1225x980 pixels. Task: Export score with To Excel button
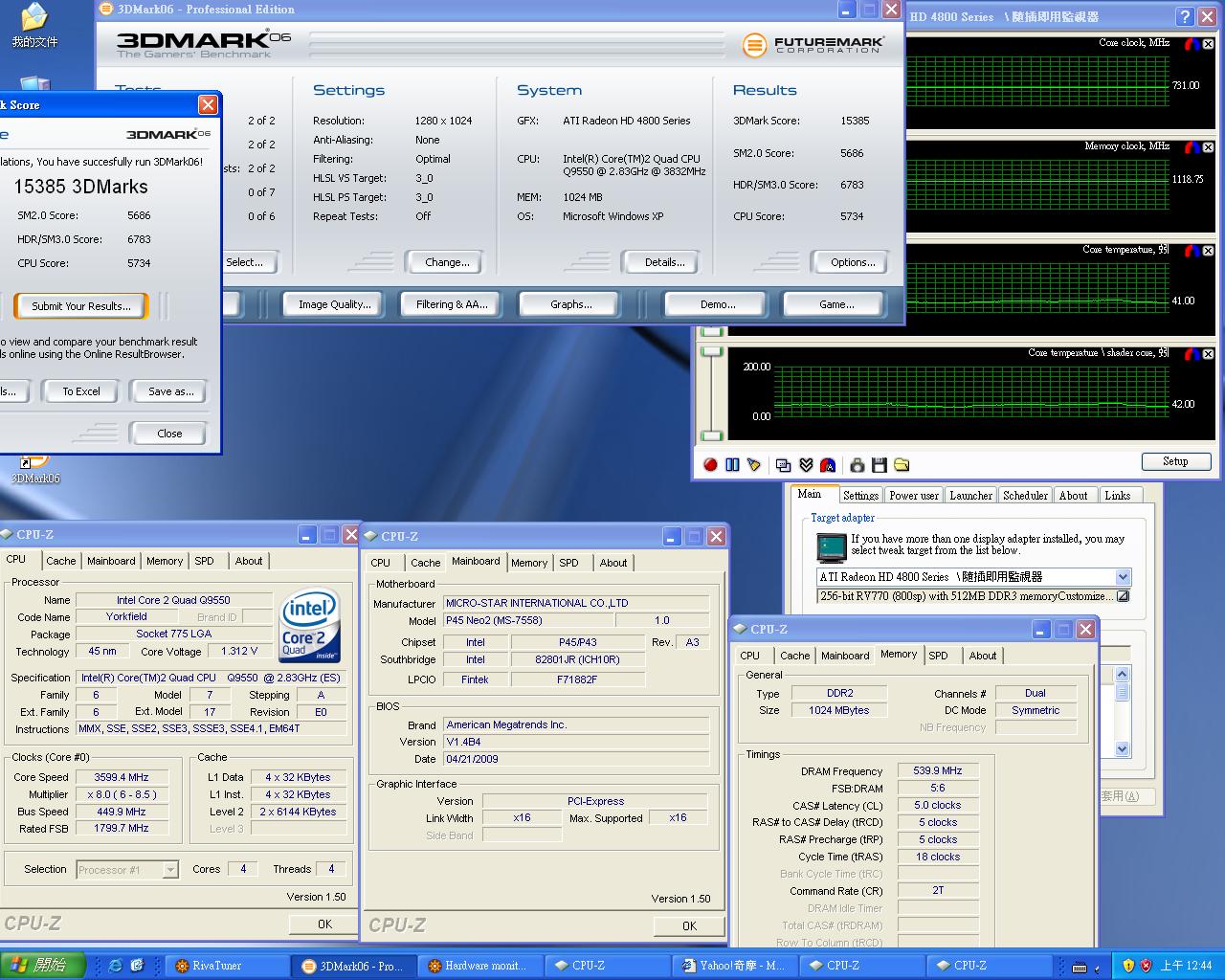tap(81, 391)
